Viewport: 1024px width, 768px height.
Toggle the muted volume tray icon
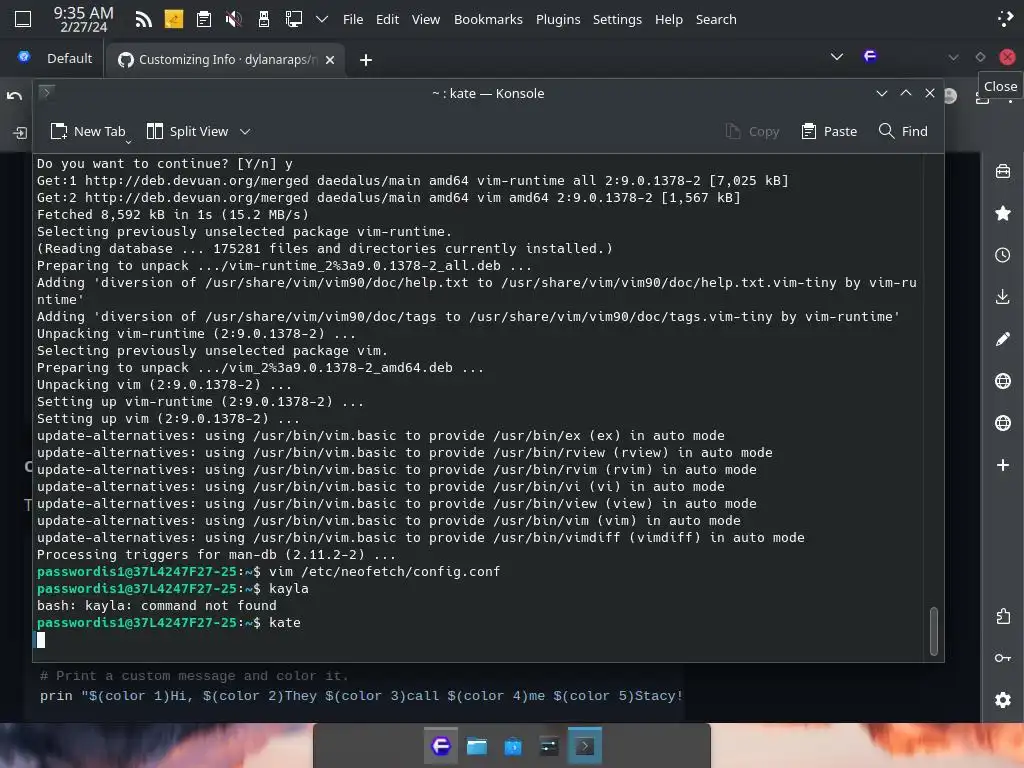[233, 19]
